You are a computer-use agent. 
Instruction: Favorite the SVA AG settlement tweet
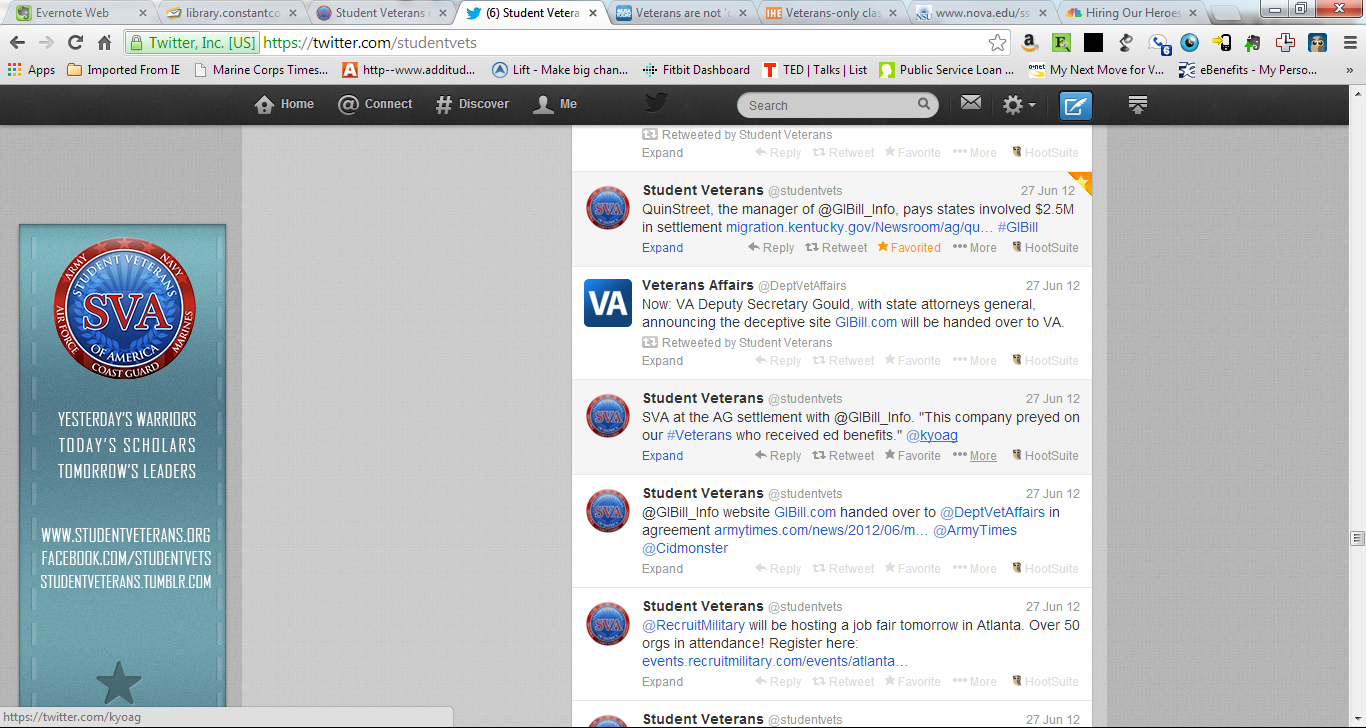(912, 456)
